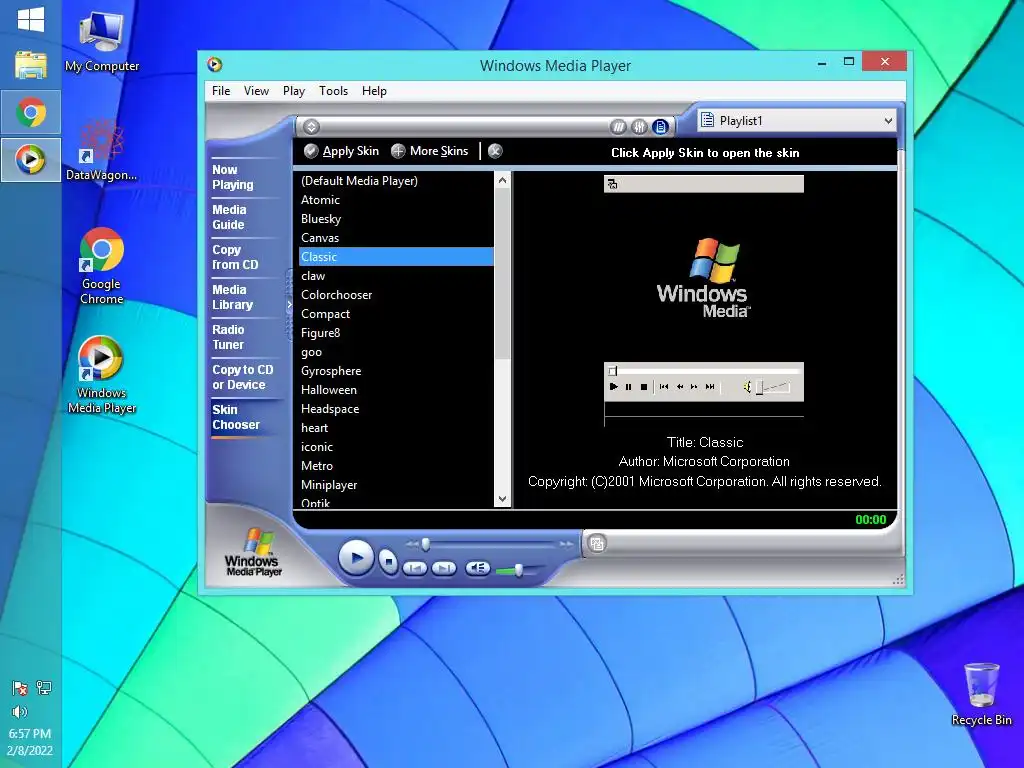Select the goo skin
The image size is (1024, 768).
396,351
